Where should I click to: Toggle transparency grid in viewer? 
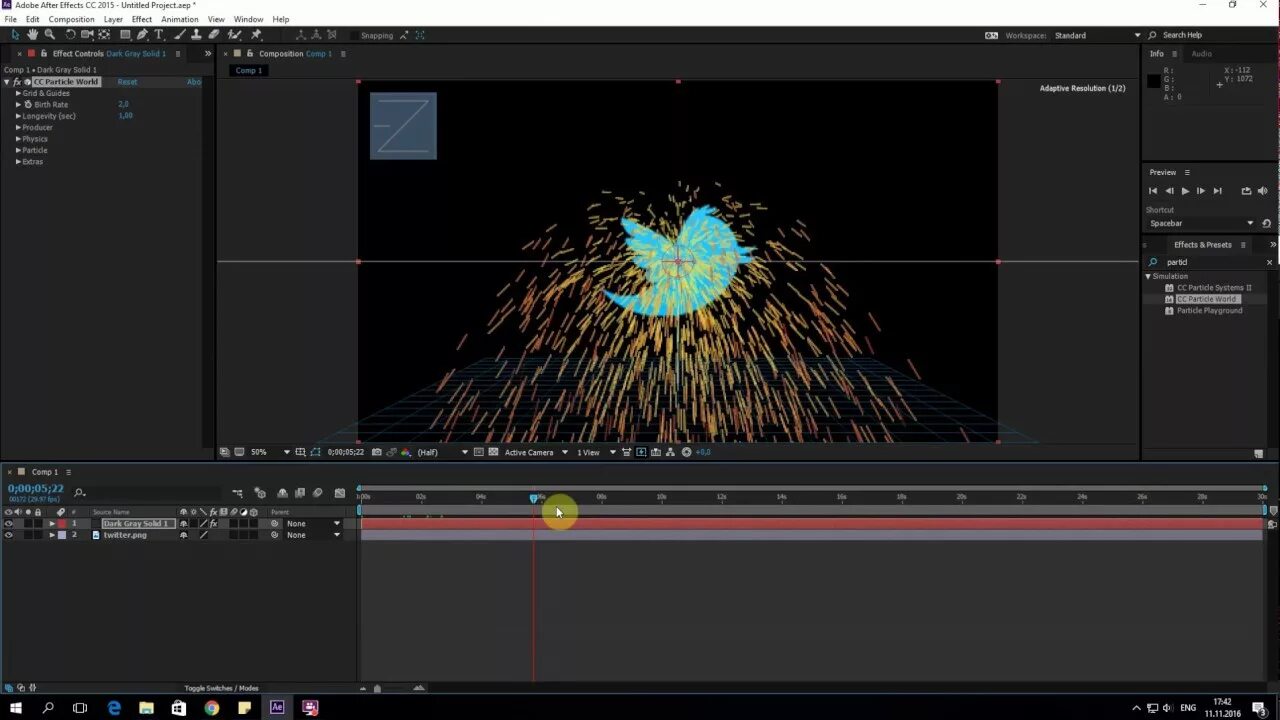point(493,452)
